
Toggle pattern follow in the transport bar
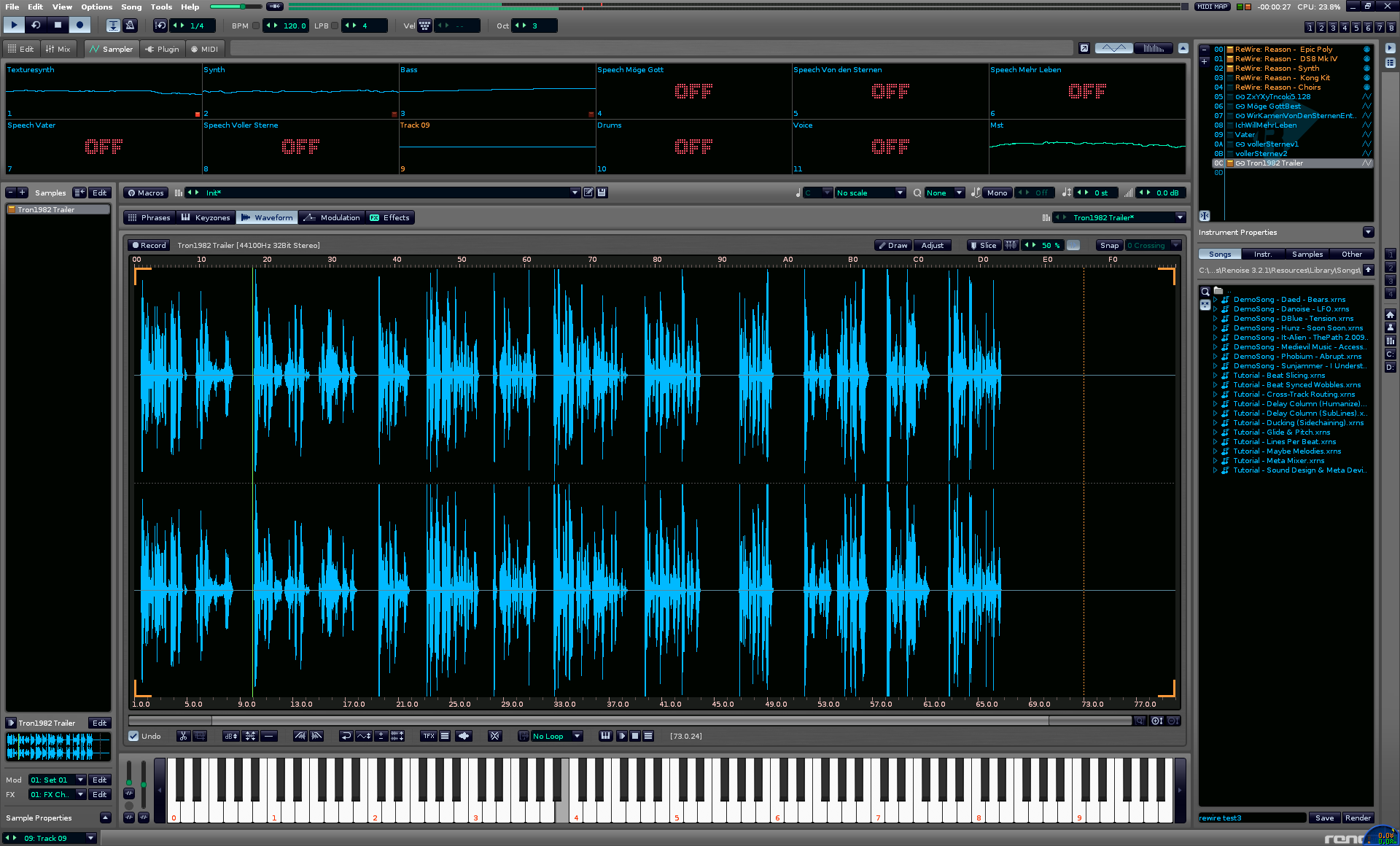(x=113, y=26)
